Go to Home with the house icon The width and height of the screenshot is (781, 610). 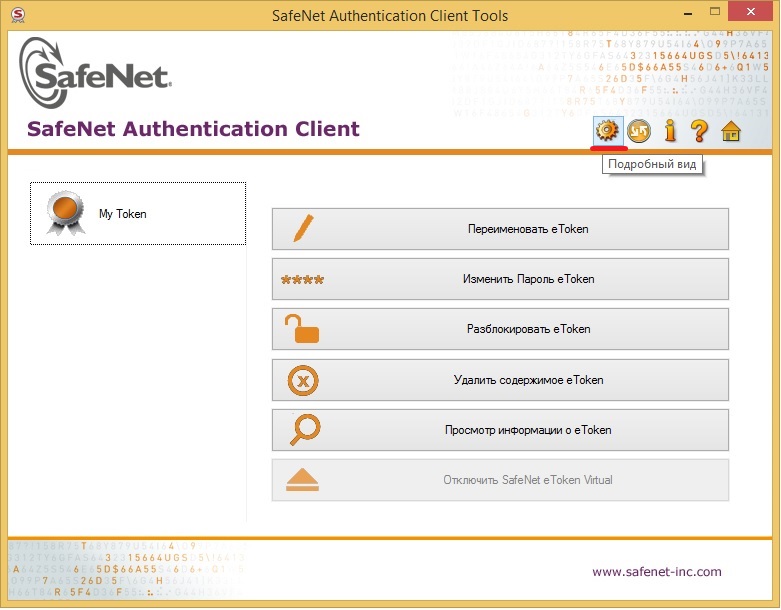coord(731,131)
